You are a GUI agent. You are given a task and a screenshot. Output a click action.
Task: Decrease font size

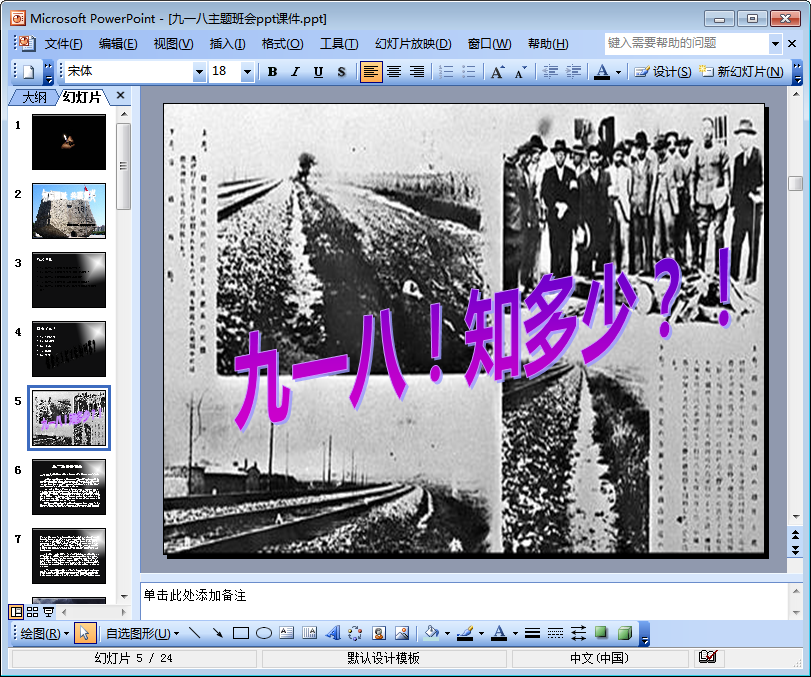pos(520,72)
